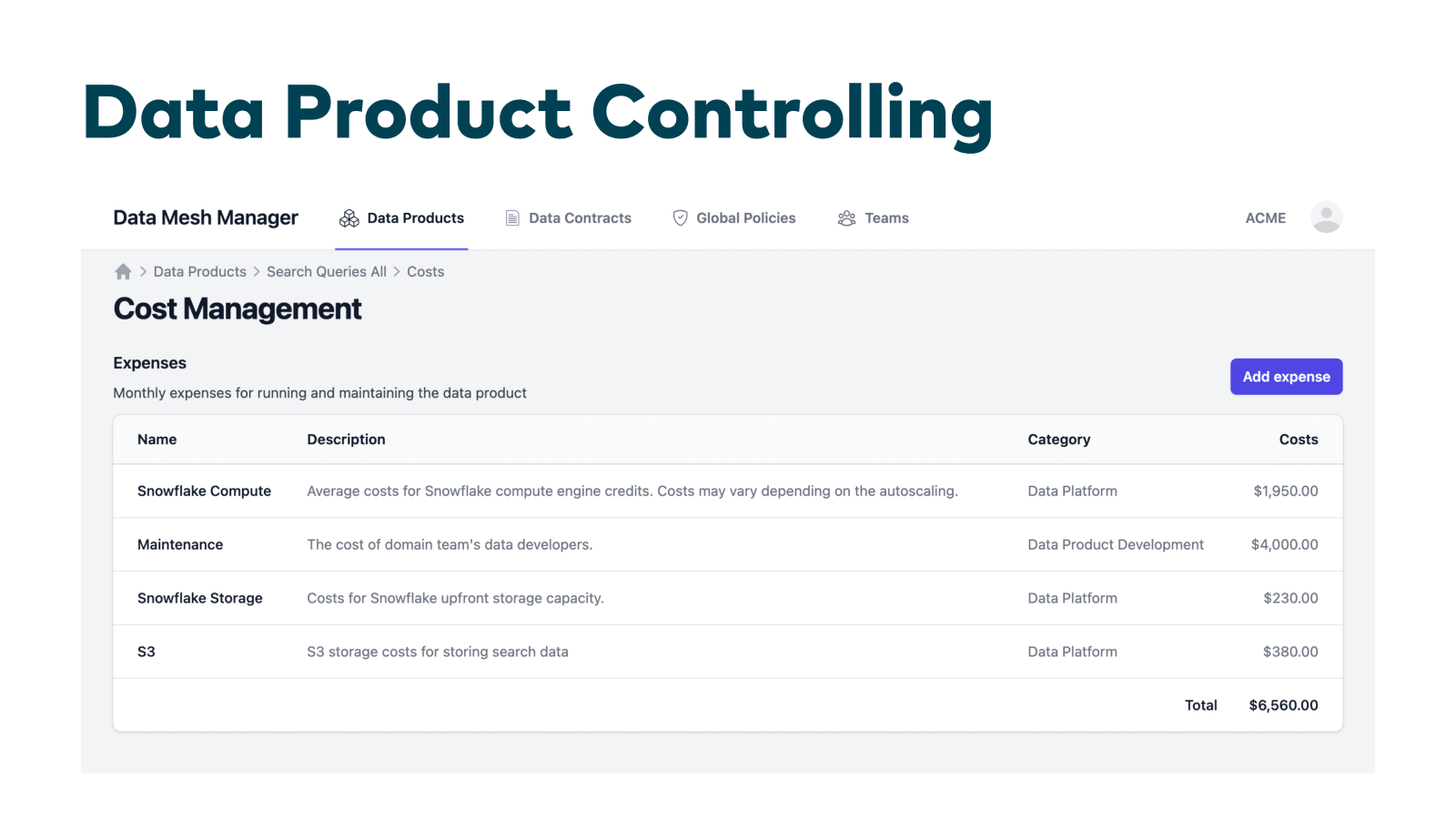The width and height of the screenshot is (1456, 819).
Task: Click the Costs breadcrumb item
Action: point(425,272)
